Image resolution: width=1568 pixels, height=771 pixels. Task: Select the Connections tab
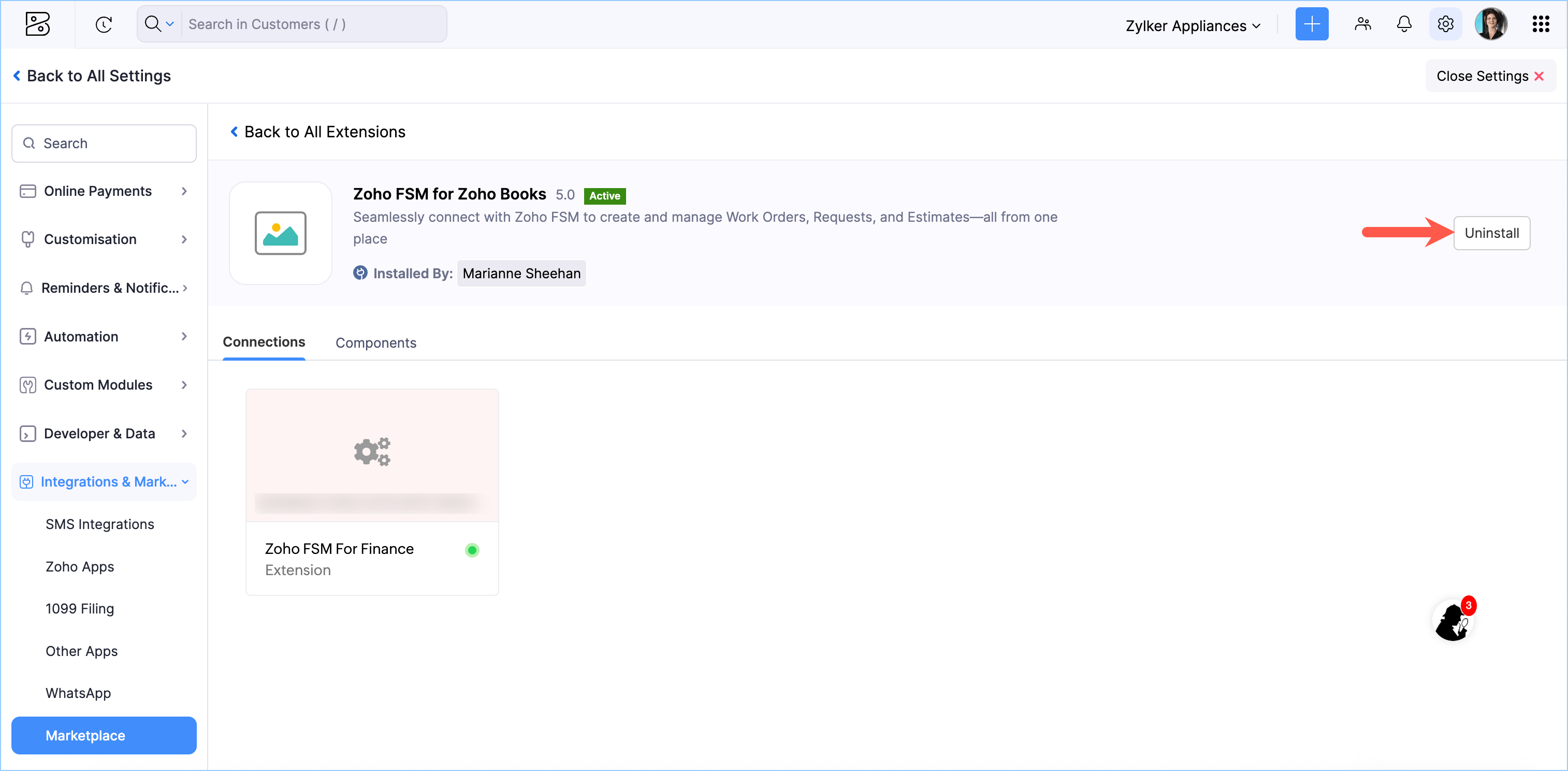coord(264,342)
